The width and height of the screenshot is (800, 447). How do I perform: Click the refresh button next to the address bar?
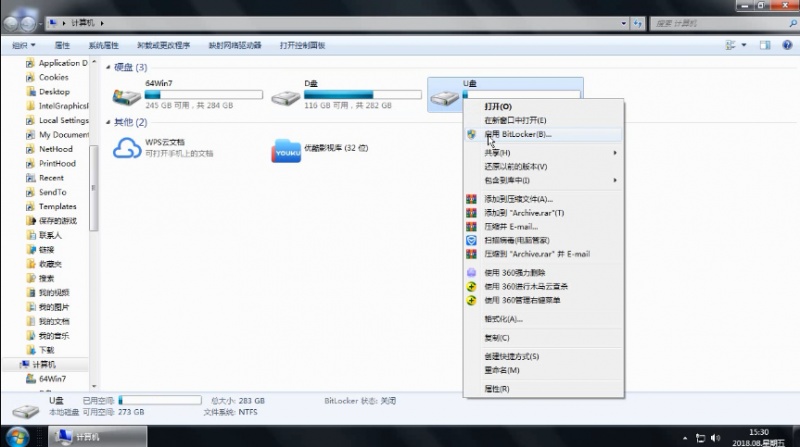pyautogui.click(x=638, y=23)
